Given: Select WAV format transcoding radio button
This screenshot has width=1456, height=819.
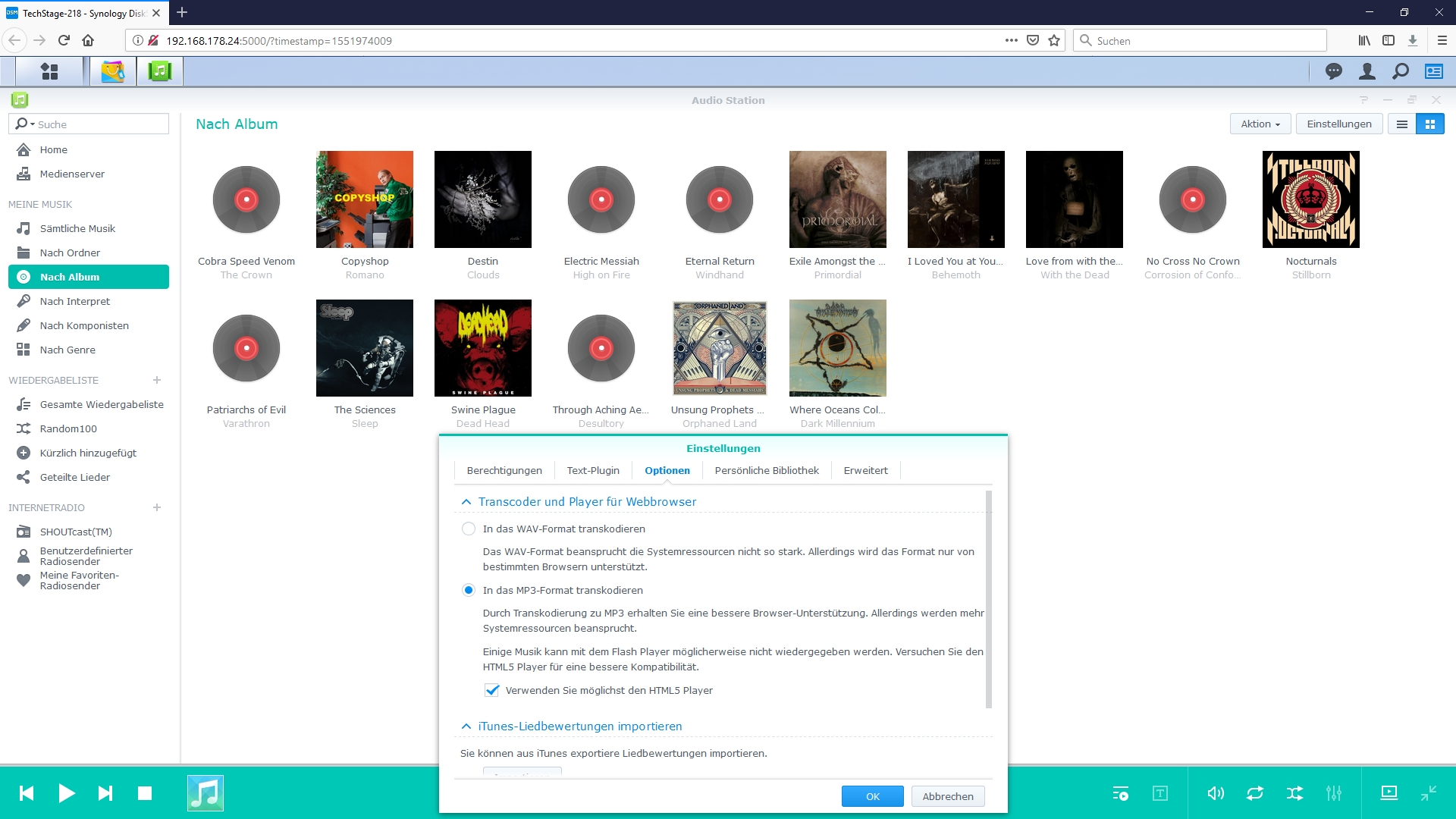Looking at the screenshot, I should tap(469, 529).
